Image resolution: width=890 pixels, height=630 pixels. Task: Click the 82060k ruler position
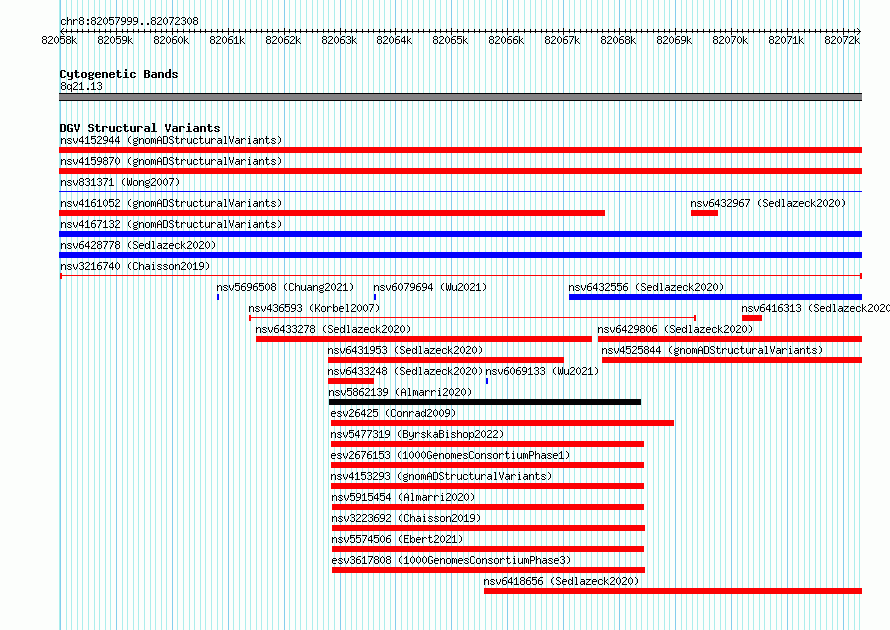click(171, 40)
